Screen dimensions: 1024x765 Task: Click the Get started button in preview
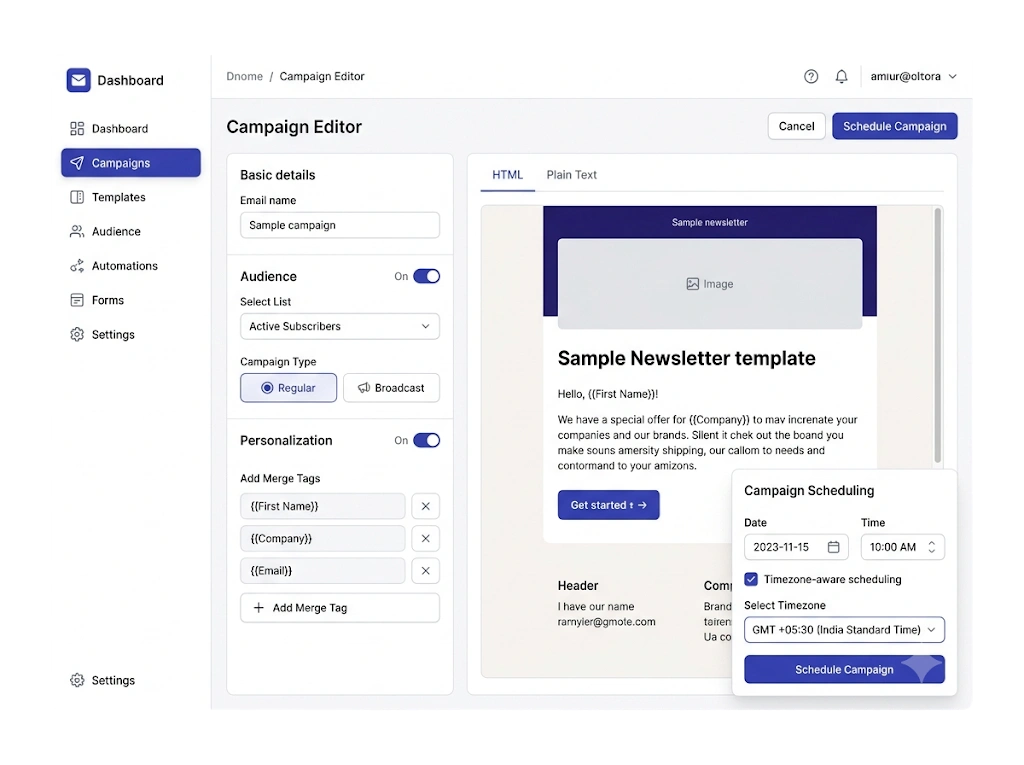pyautogui.click(x=608, y=505)
